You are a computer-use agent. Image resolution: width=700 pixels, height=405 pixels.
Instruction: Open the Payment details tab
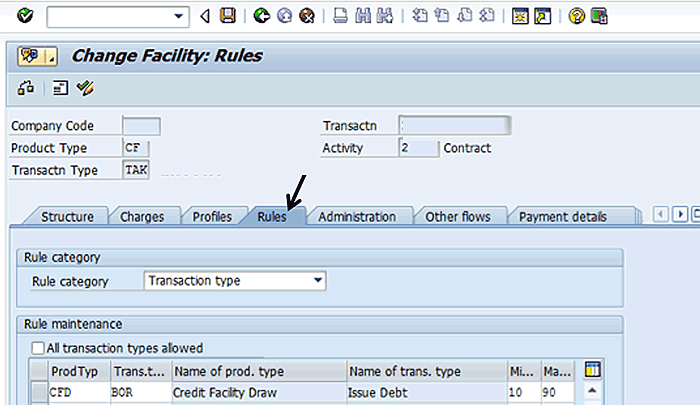[x=562, y=216]
